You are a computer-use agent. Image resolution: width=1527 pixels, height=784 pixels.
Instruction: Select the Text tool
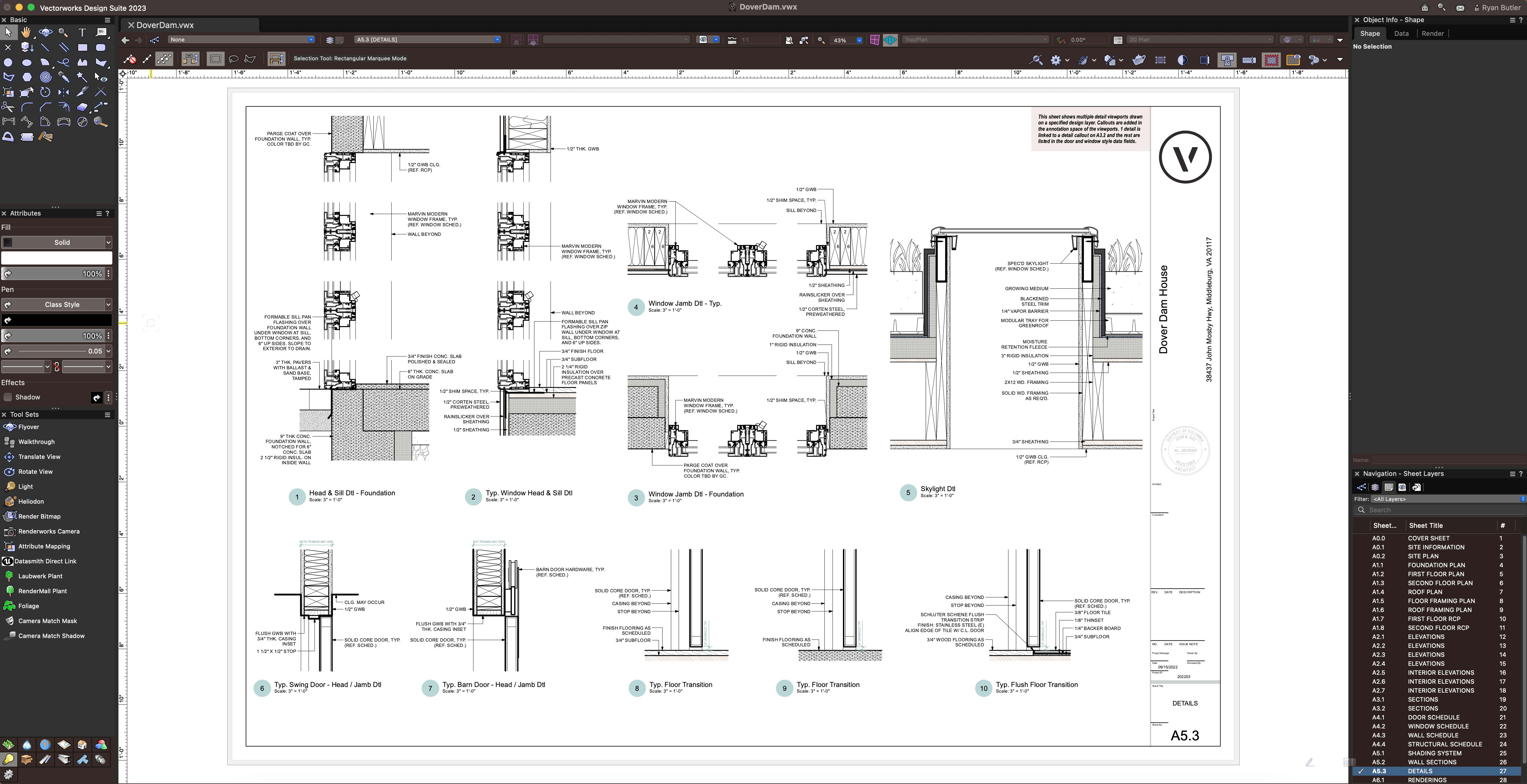[x=82, y=32]
